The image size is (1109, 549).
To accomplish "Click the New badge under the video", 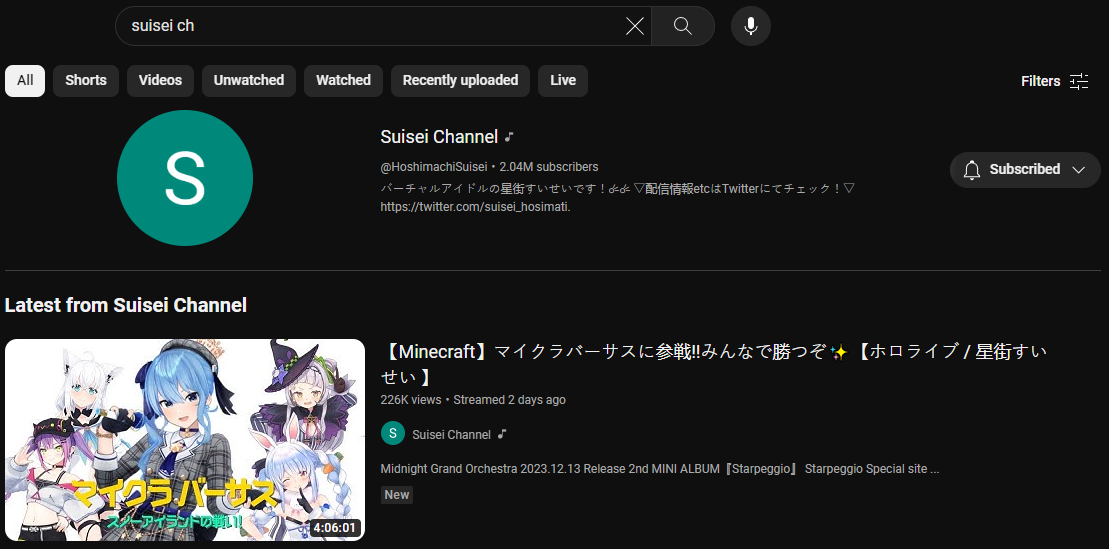I will click(396, 495).
